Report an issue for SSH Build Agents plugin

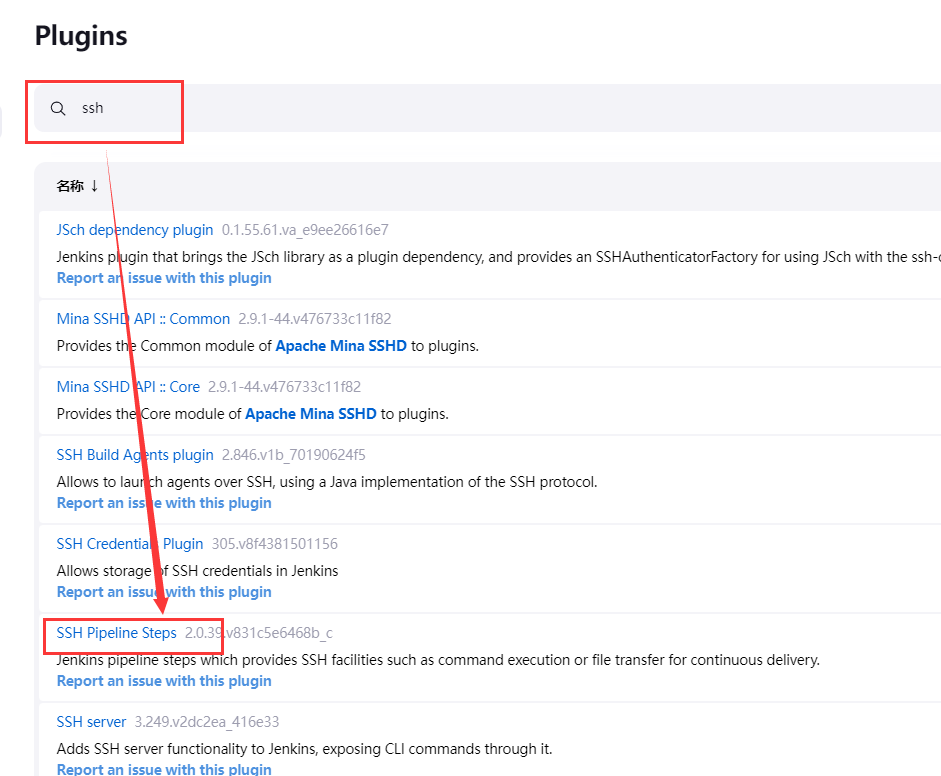[x=164, y=503]
